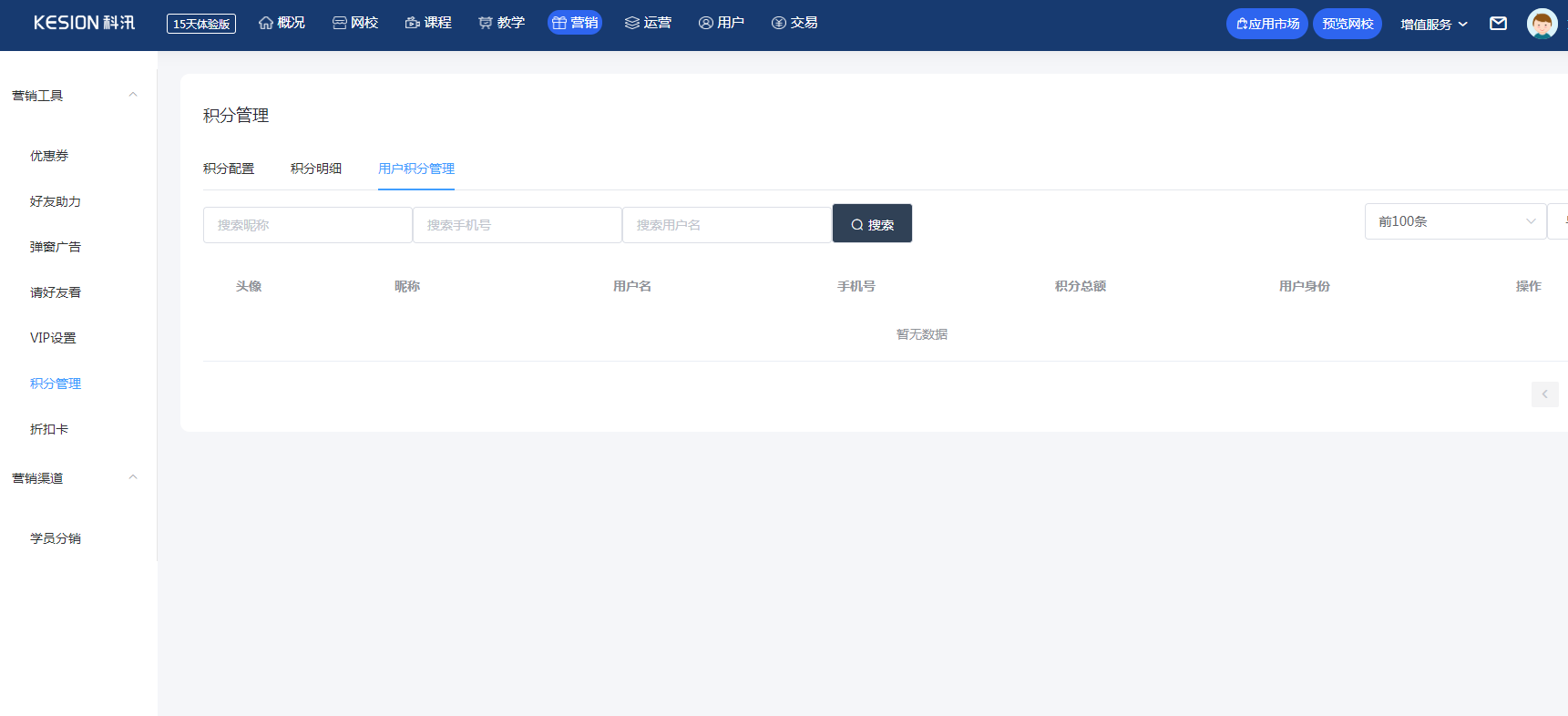Viewport: 1568px width, 716px height.
Task: Open the 运营 section
Action: click(x=648, y=23)
